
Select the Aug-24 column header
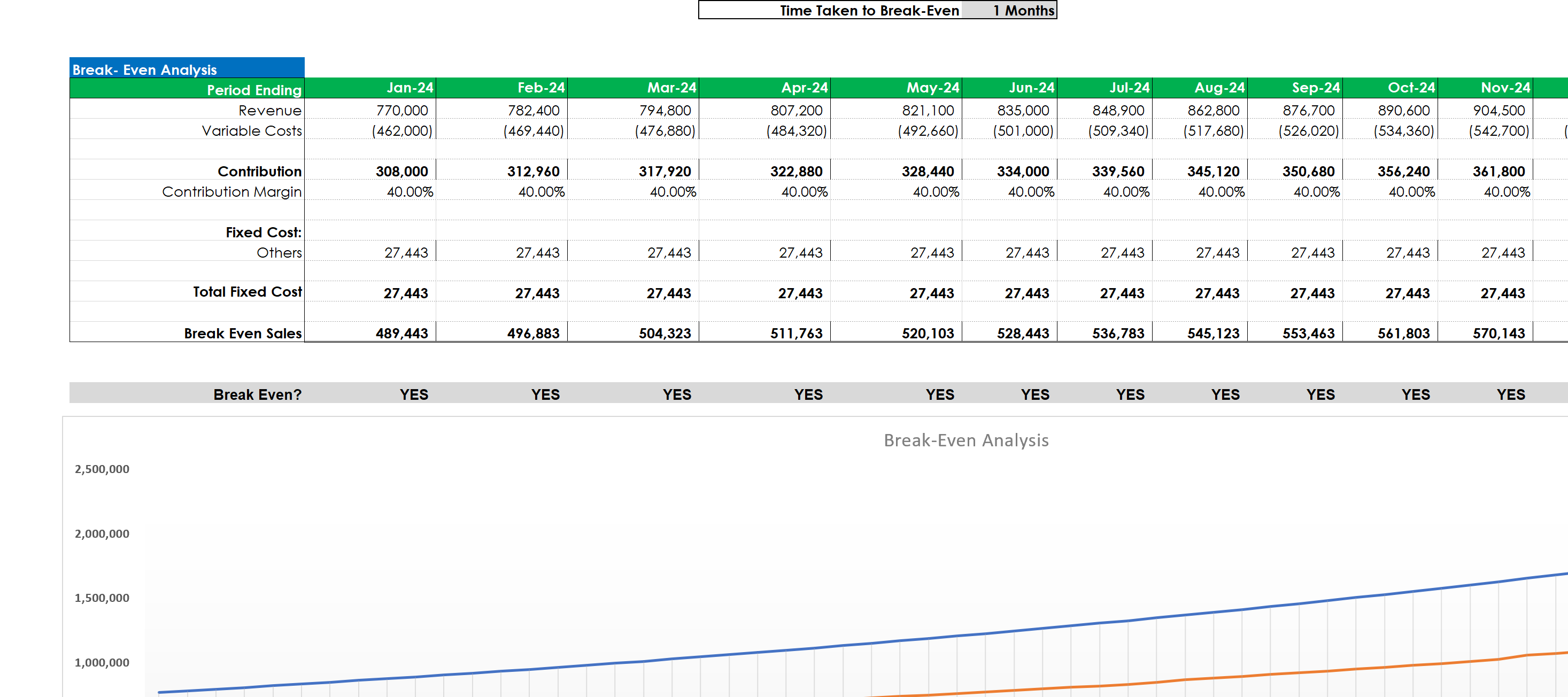[1200, 88]
